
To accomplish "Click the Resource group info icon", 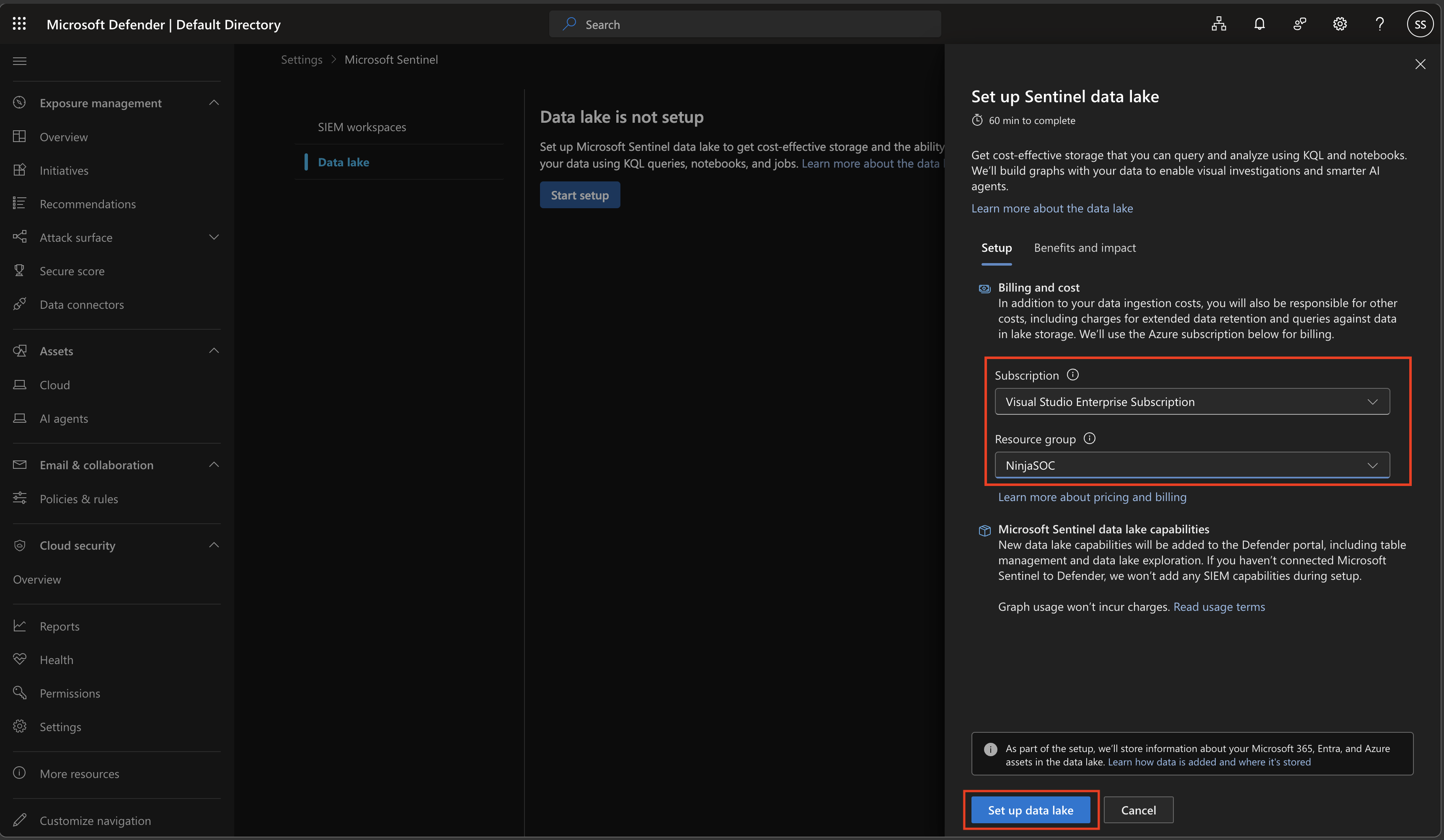I will pos(1089,438).
